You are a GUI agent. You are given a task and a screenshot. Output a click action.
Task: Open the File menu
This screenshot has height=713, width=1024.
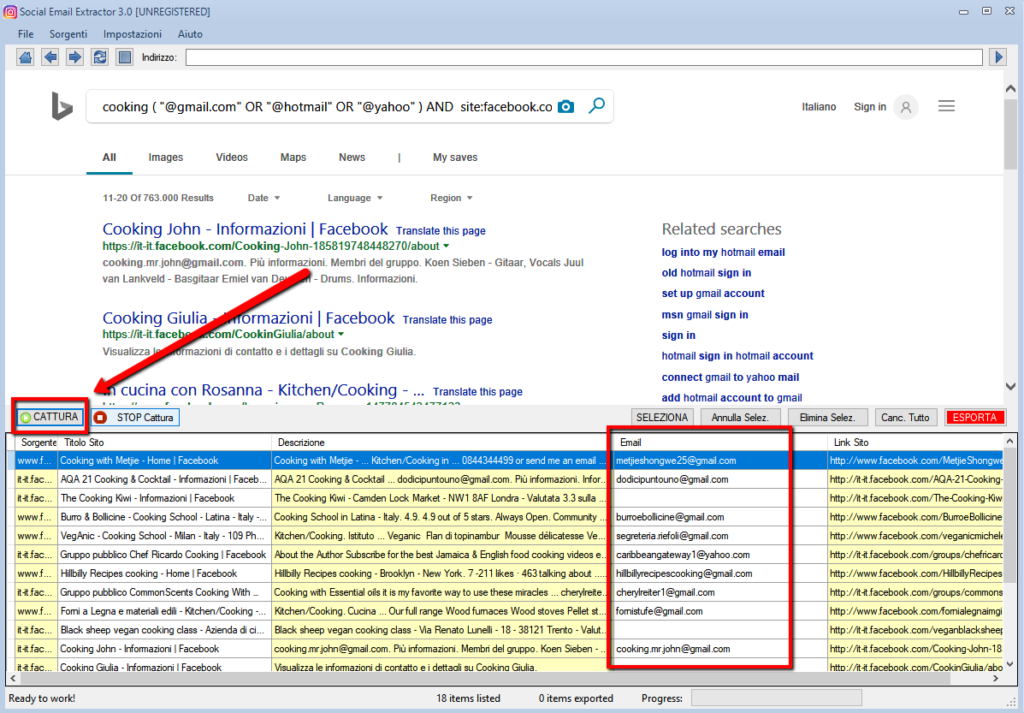(25, 34)
